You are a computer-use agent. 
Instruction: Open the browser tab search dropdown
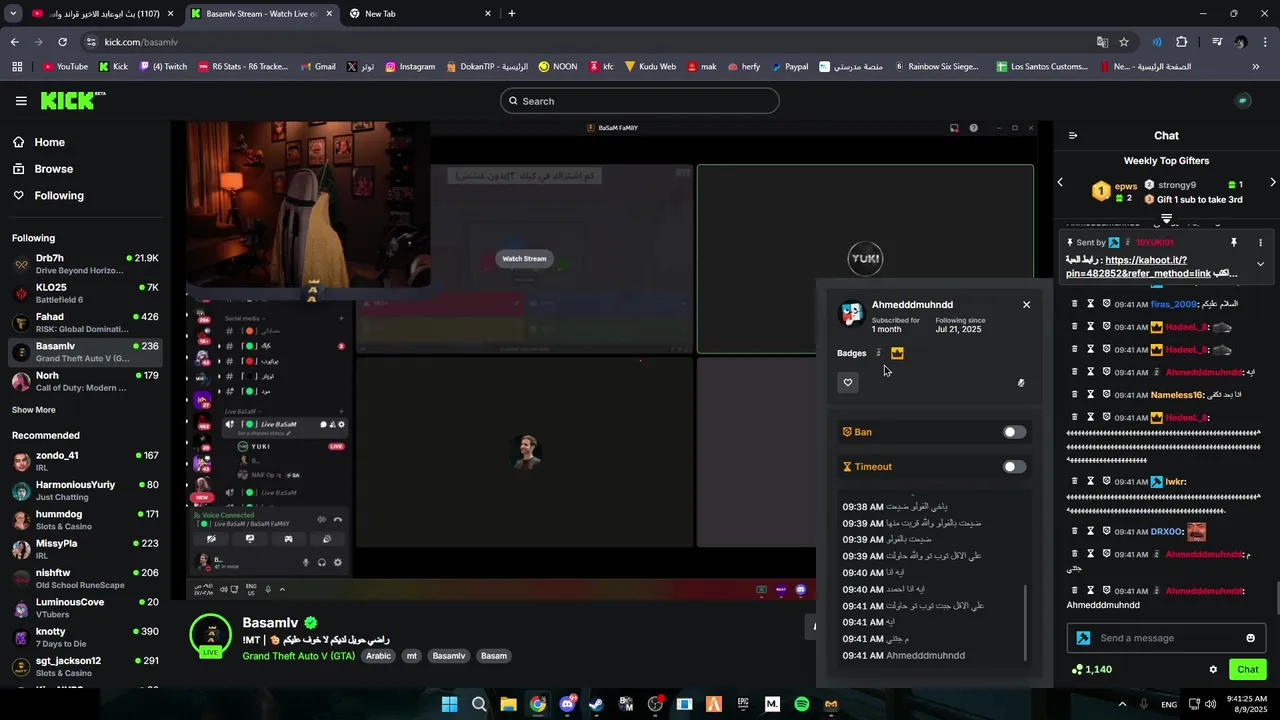coord(13,13)
